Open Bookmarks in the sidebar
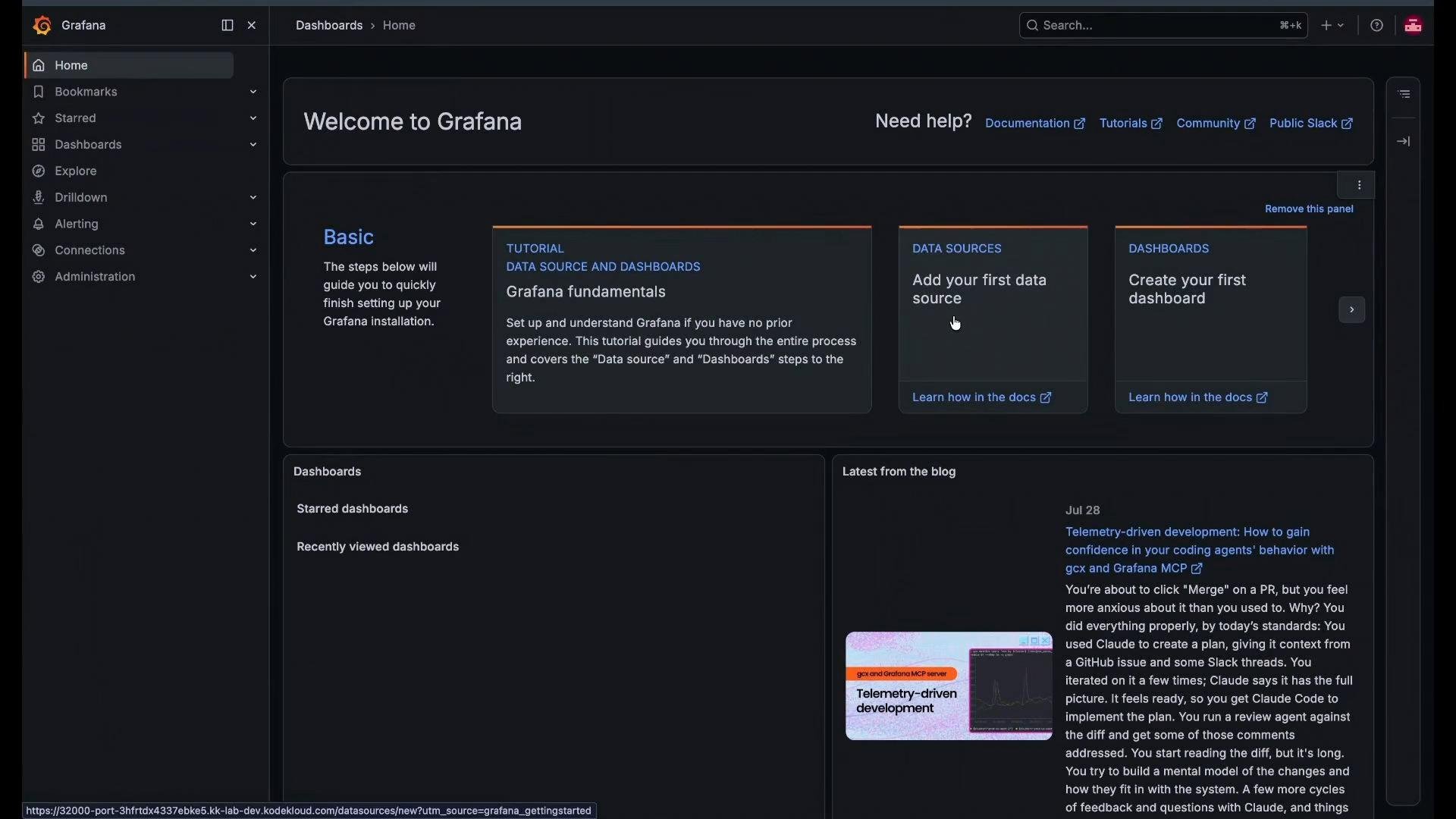 (x=86, y=93)
